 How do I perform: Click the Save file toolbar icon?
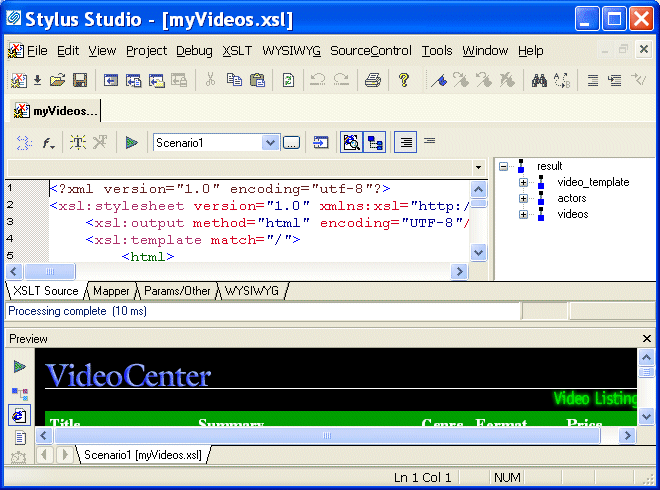79,81
